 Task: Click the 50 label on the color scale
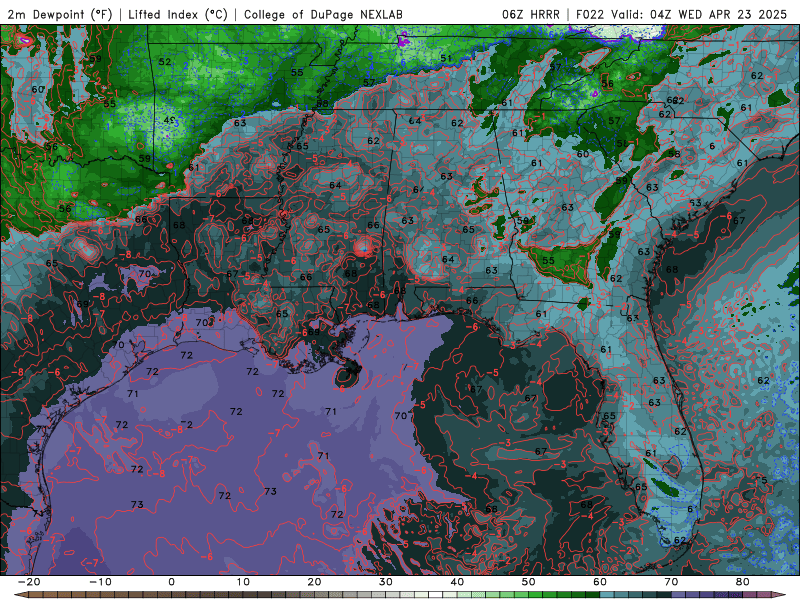pos(529,582)
